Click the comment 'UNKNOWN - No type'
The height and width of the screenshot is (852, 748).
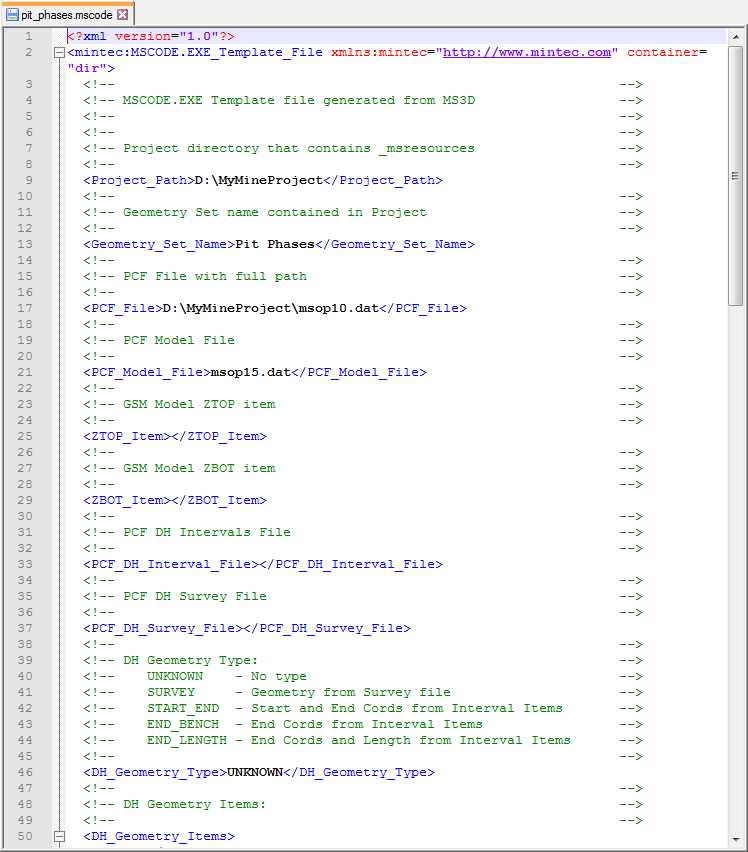[x=227, y=676]
